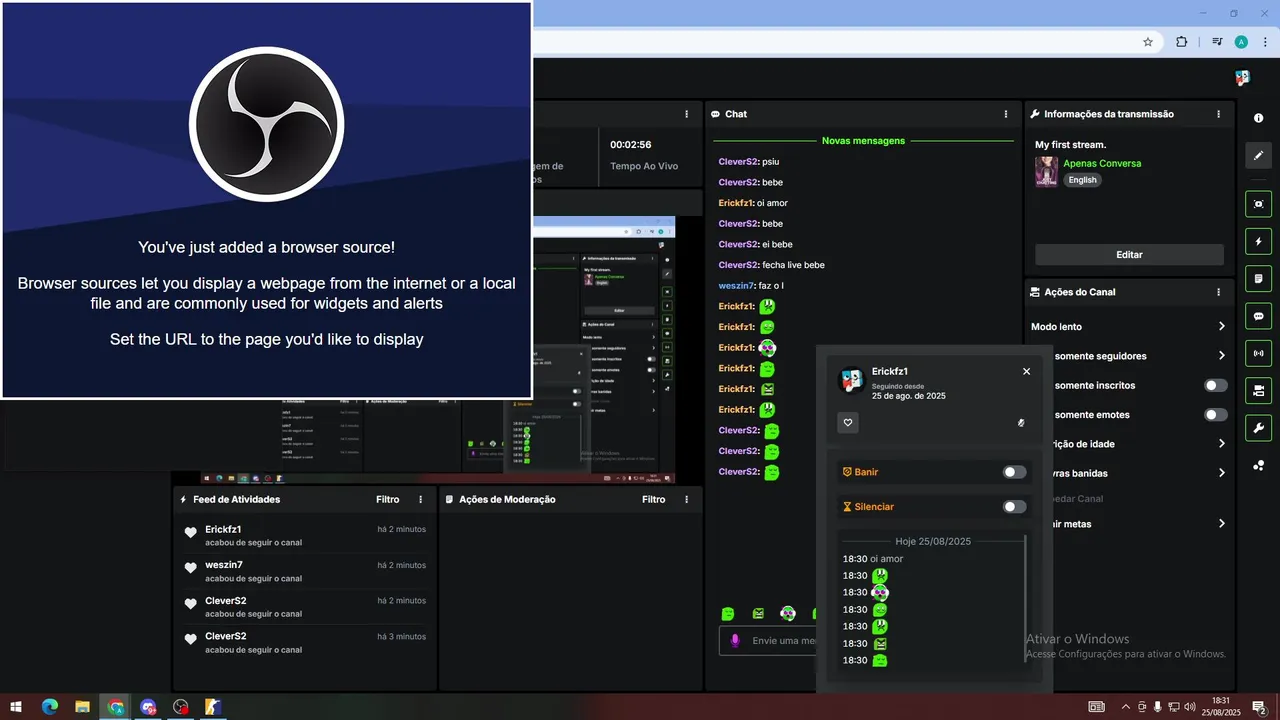The width and height of the screenshot is (1280, 720).
Task: Open Chrome media control icon
Action: 1217,42
